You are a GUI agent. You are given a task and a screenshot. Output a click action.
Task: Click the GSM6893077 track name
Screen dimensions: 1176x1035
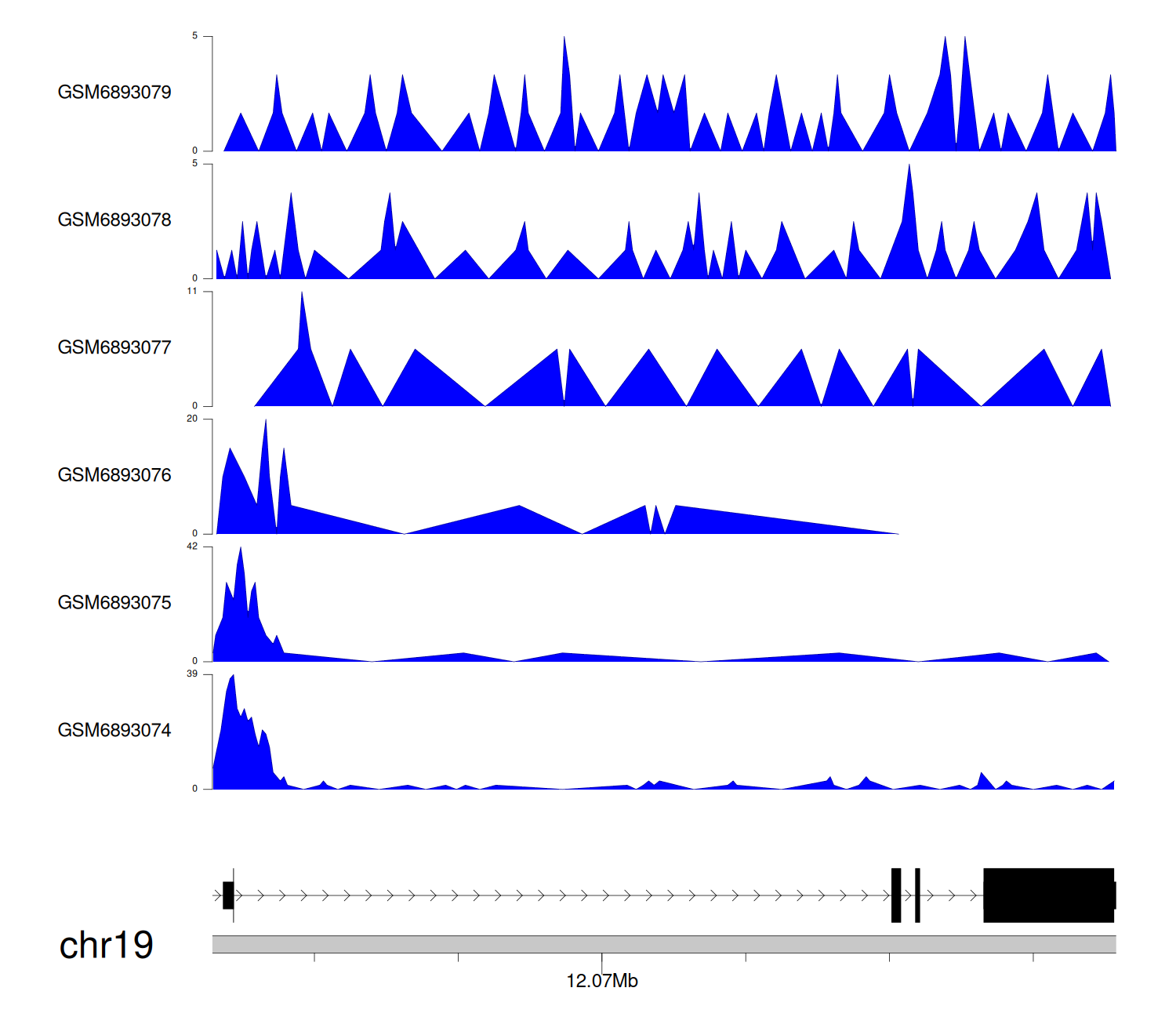[x=114, y=348]
